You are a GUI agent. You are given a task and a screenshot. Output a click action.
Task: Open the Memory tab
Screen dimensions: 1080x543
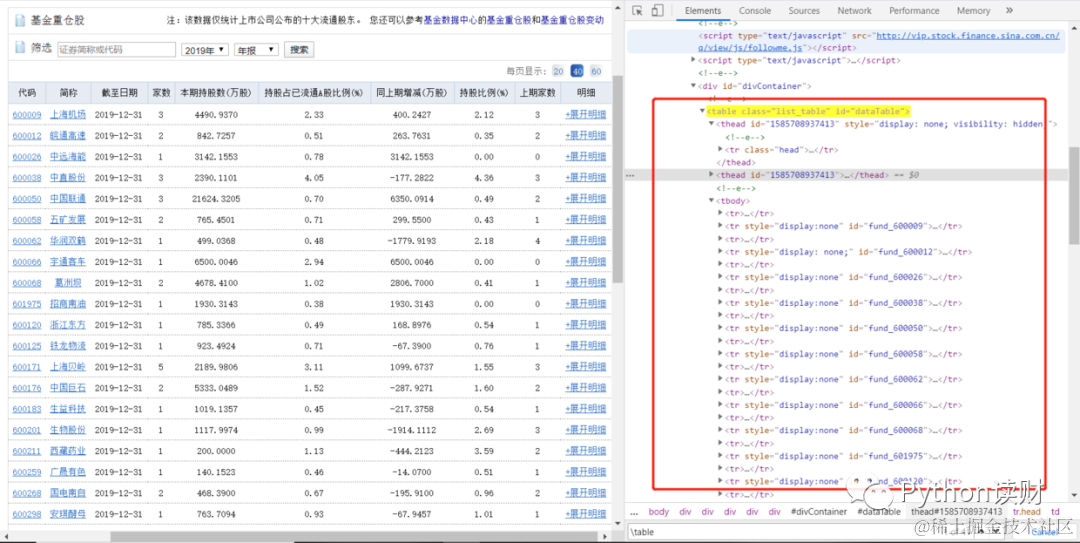973,10
